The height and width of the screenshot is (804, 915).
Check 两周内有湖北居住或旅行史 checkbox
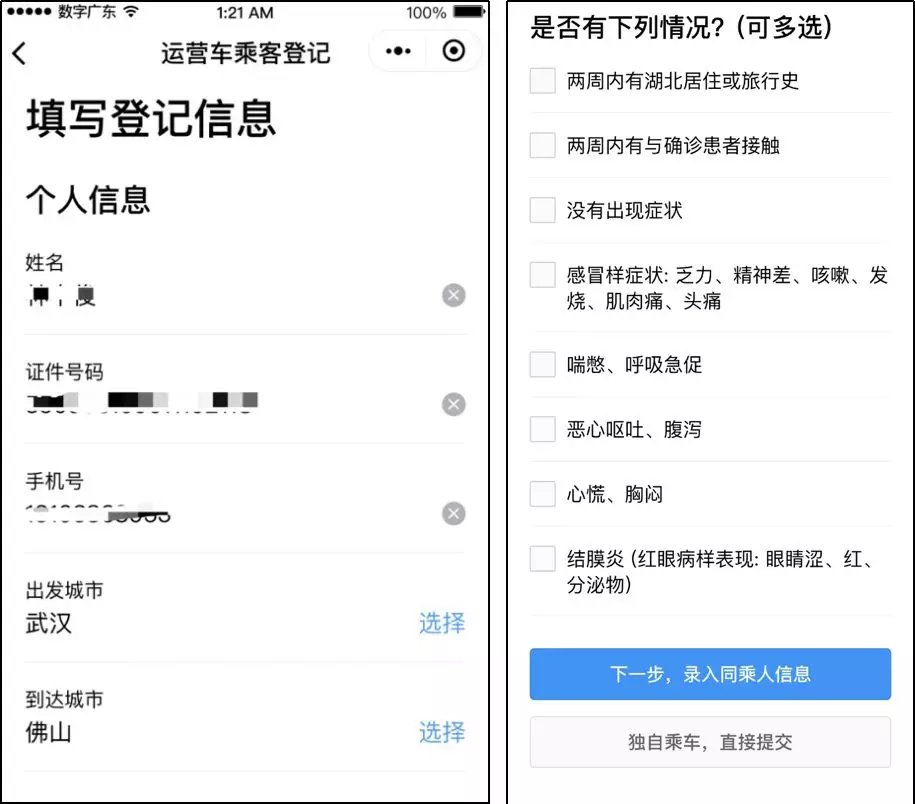542,81
